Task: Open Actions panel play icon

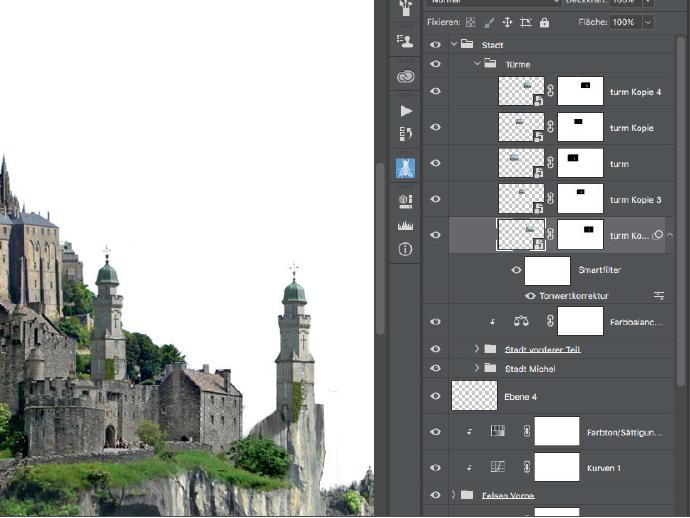Action: click(406, 111)
